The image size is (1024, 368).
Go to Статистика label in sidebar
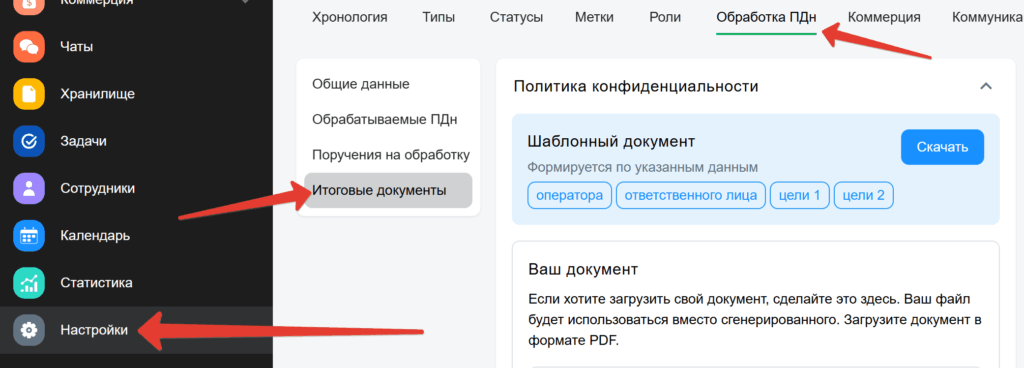pos(96,283)
